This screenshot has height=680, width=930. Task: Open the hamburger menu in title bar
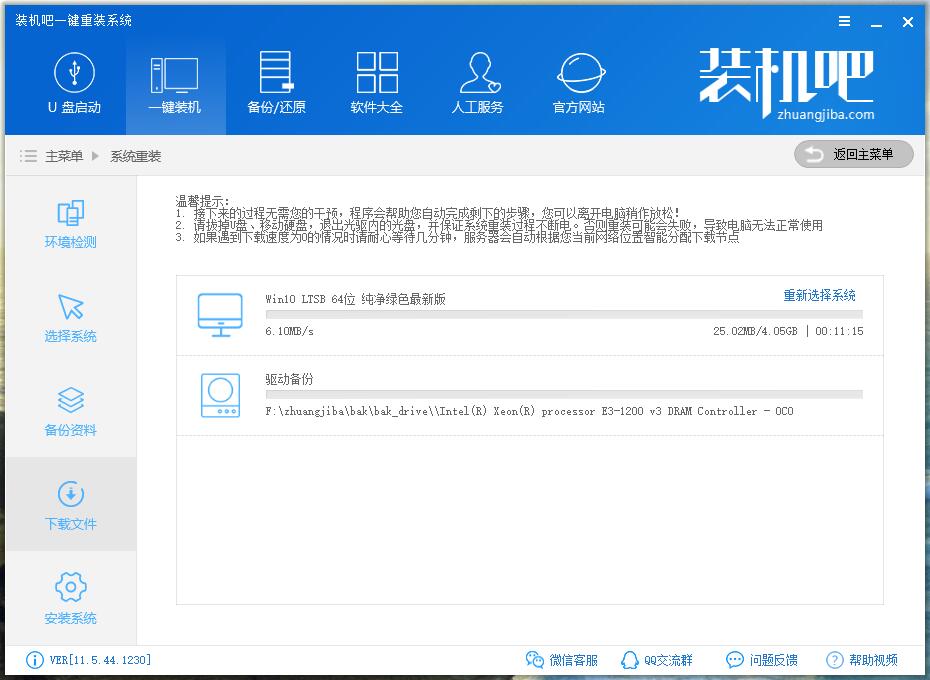[x=845, y=22]
